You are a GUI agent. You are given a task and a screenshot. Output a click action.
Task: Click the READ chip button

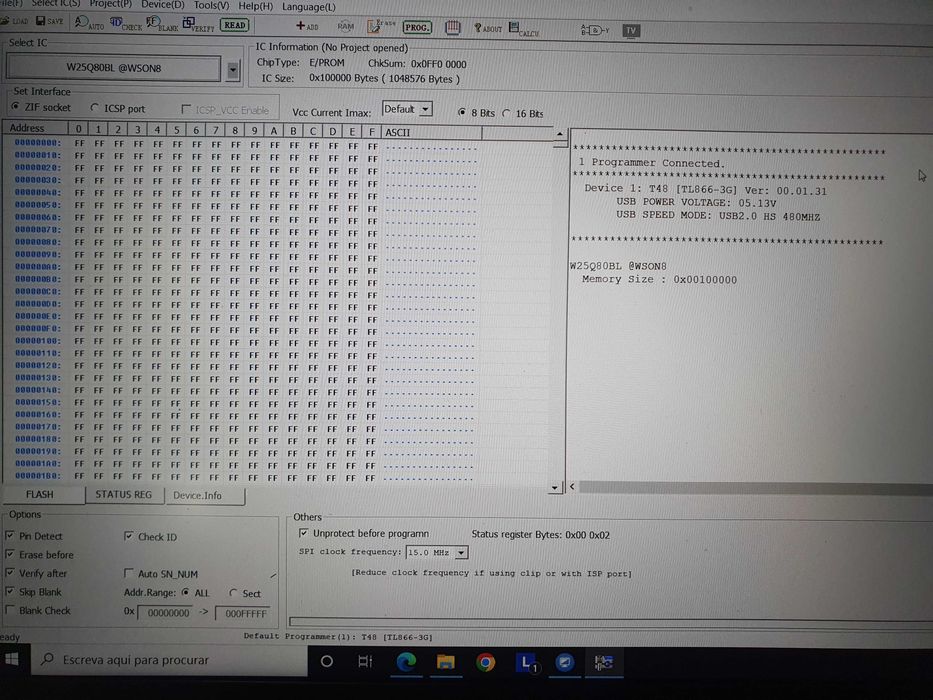pos(234,25)
